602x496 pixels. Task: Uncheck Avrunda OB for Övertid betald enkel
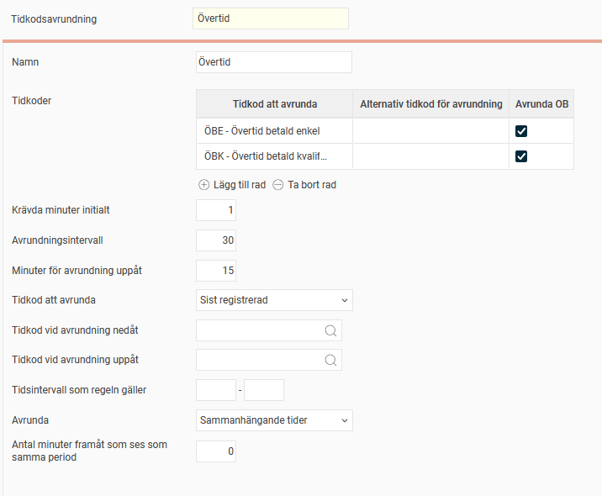[521, 131]
